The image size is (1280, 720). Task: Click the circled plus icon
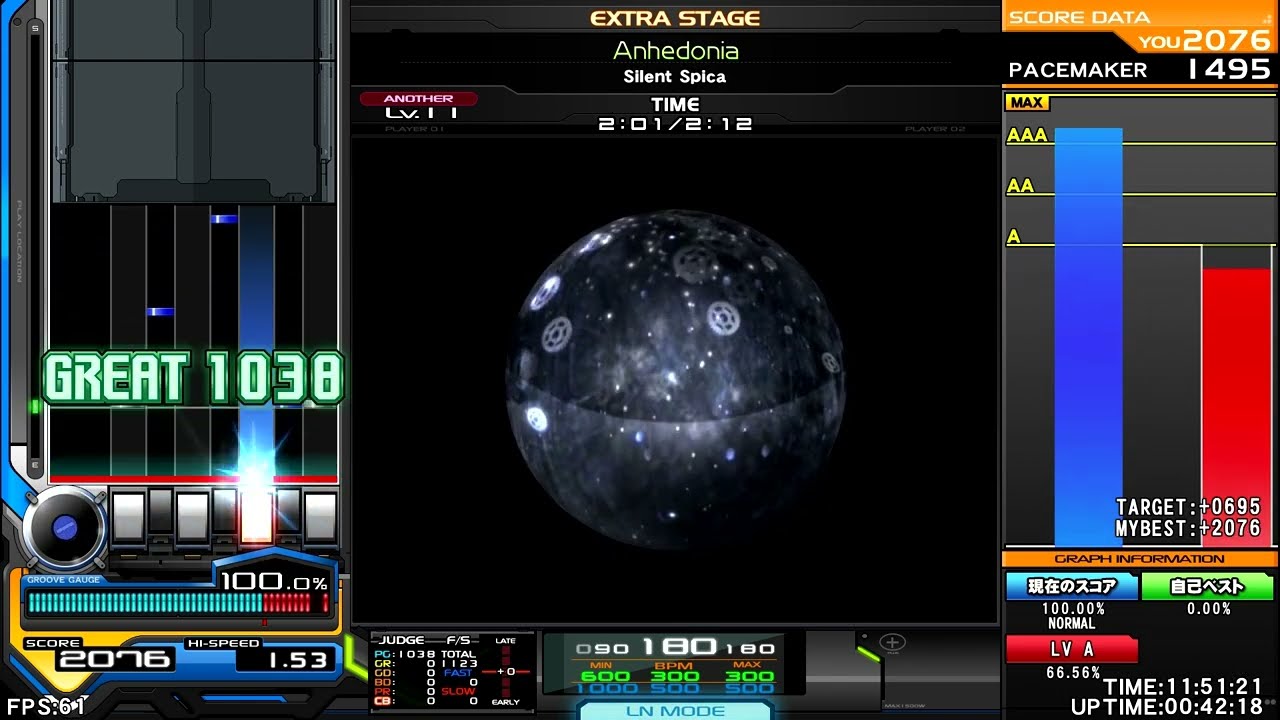[892, 643]
